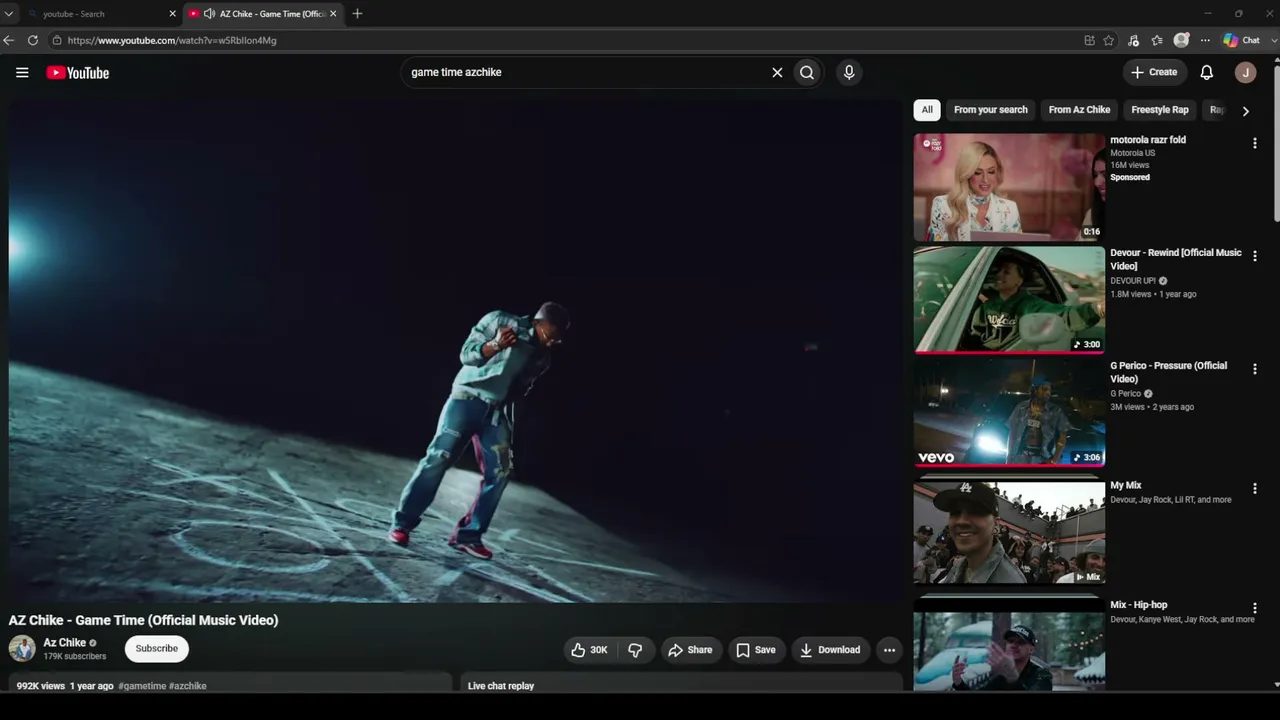Open the browser favorites list

[1157, 40]
